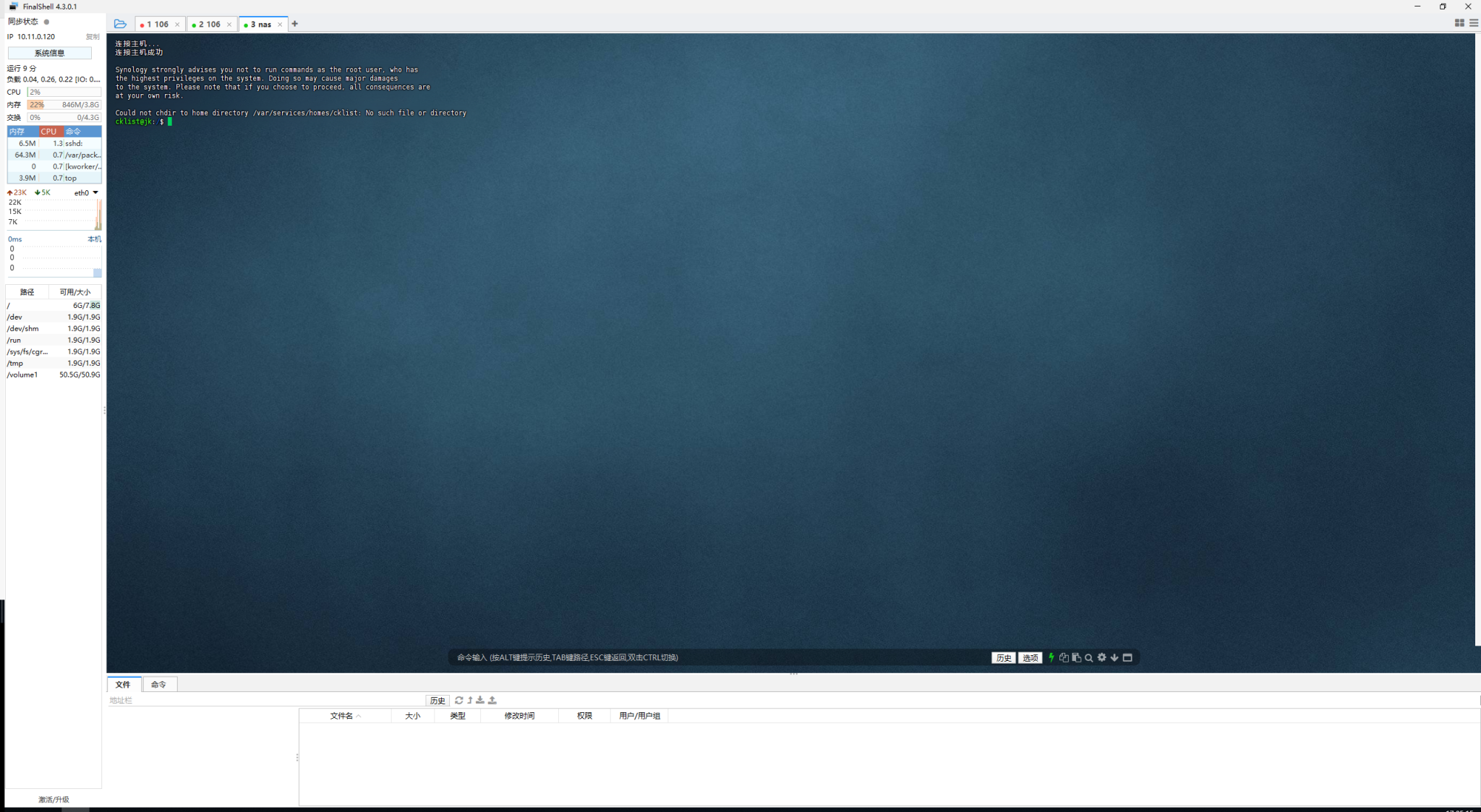The image size is (1481, 812).
Task: Switch to the 命令 tab
Action: [158, 684]
